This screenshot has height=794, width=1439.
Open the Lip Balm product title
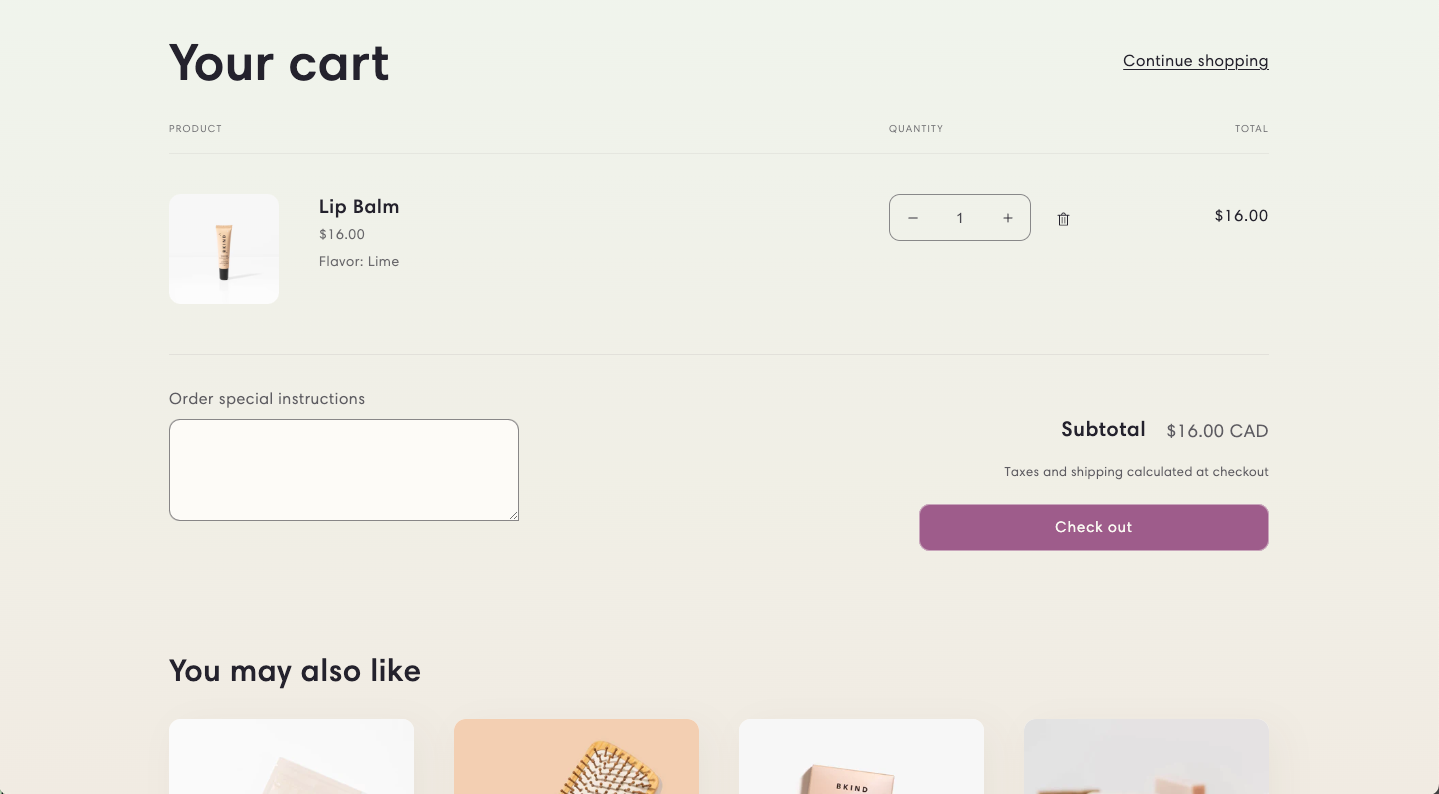click(x=359, y=207)
